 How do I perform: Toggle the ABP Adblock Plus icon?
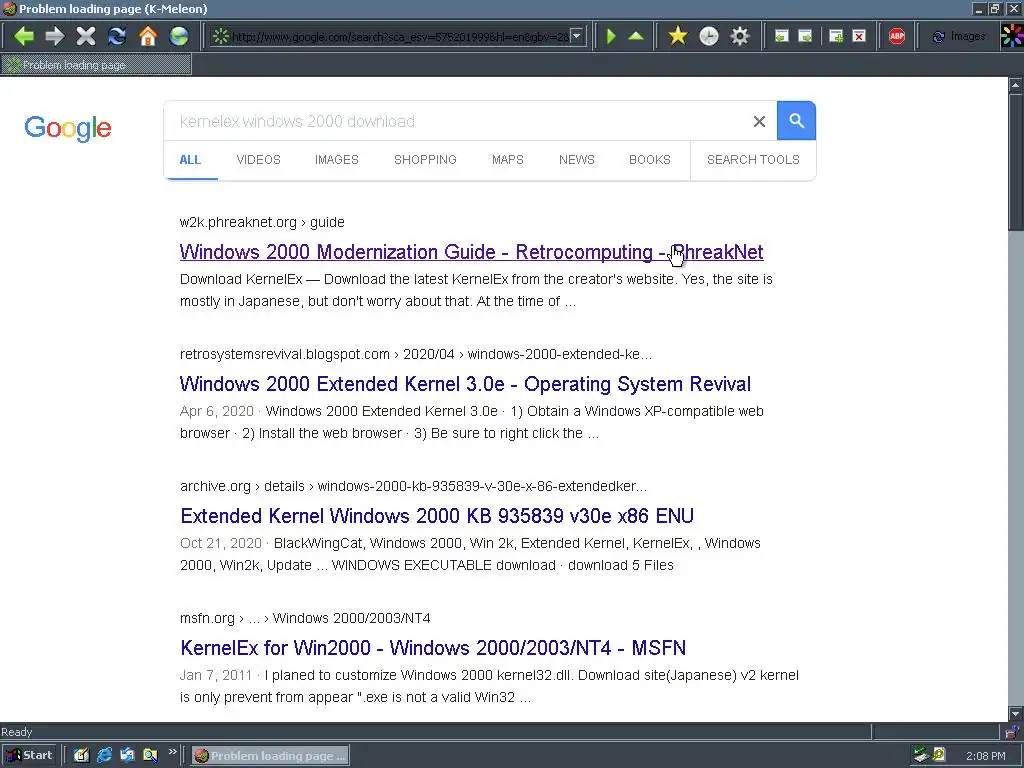point(897,36)
